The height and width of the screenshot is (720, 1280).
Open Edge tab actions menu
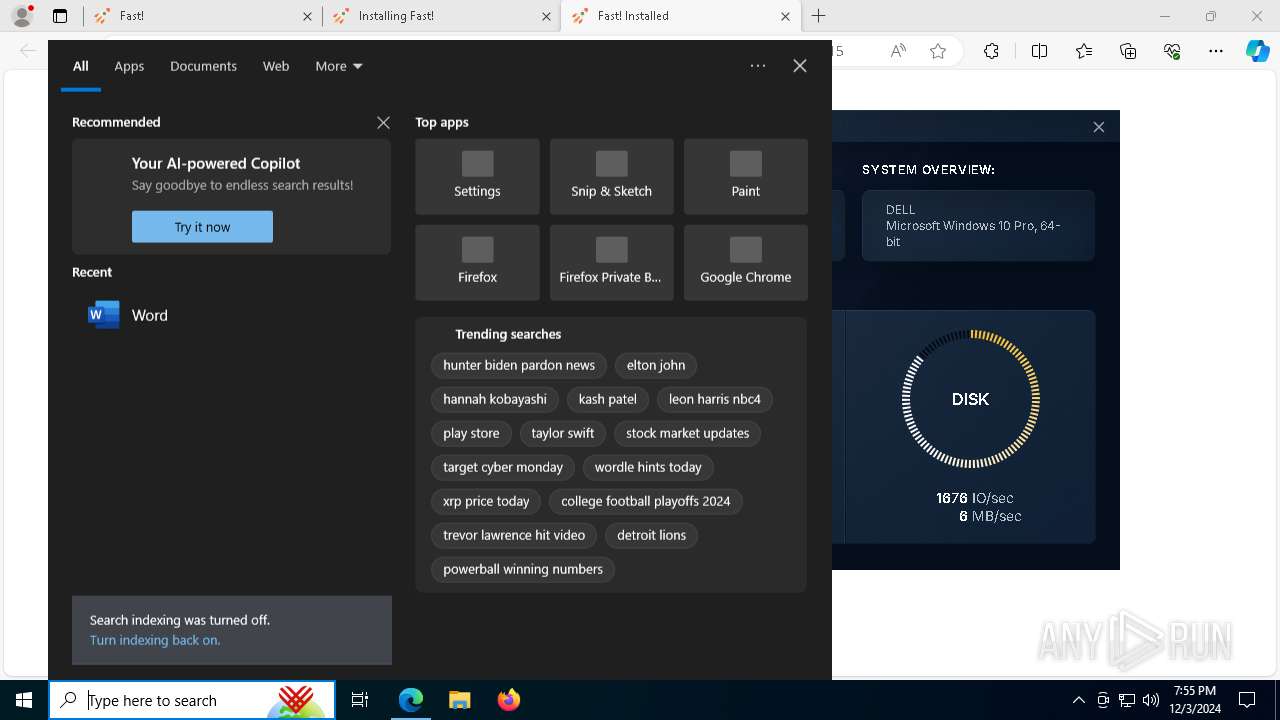[60, 16]
